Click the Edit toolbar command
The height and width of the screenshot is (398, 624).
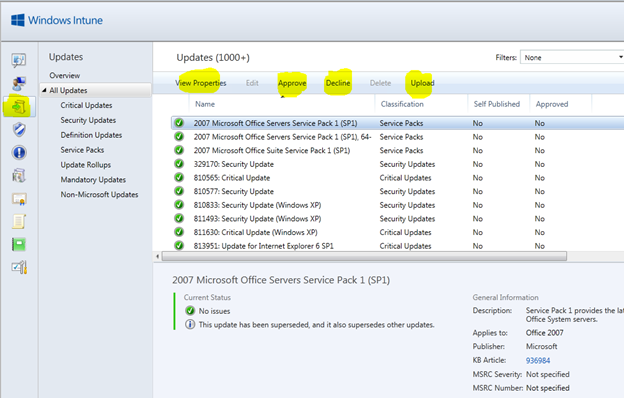(252, 83)
